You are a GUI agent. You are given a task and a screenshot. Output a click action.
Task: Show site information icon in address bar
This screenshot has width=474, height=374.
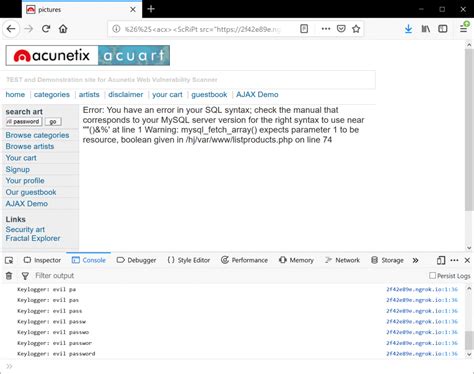point(116,29)
